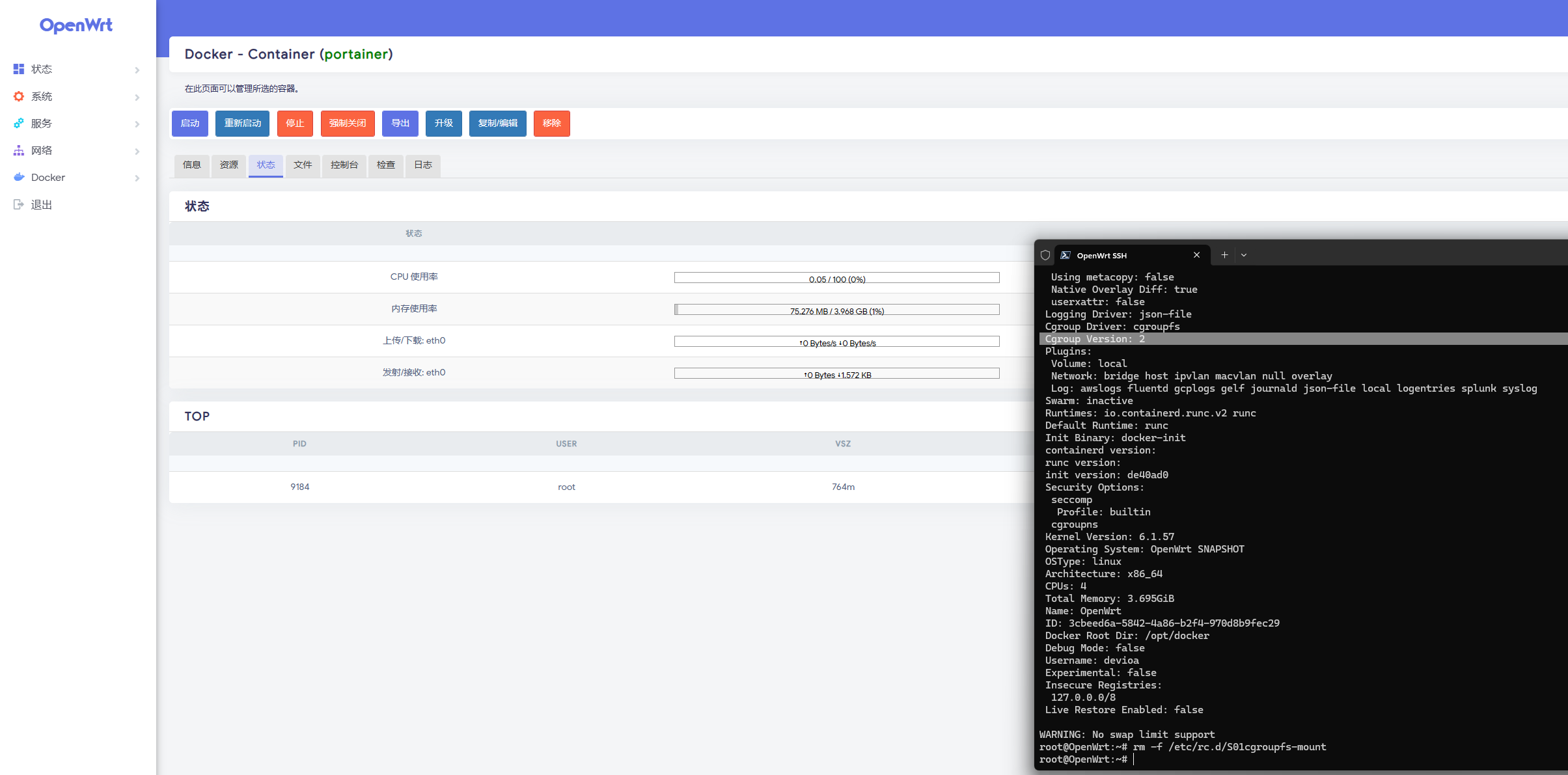
Task: Click the PowerShell icon on OpenWrt SSH tab
Action: [1066, 255]
